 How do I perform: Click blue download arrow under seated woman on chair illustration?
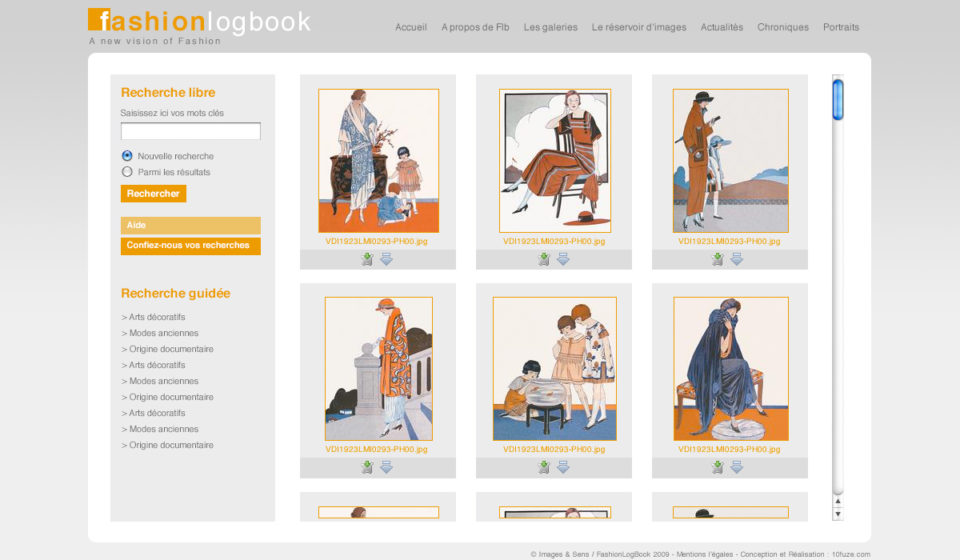[x=563, y=259]
